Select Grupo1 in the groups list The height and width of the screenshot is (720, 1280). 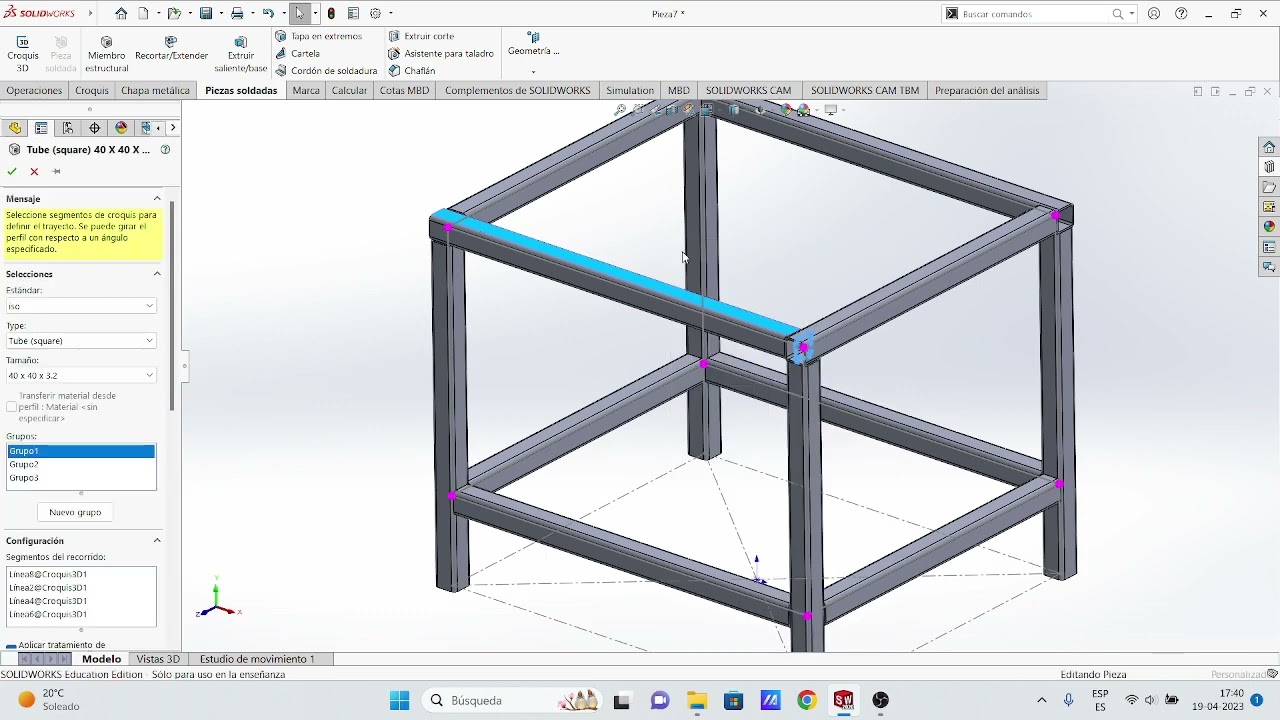[81, 451]
